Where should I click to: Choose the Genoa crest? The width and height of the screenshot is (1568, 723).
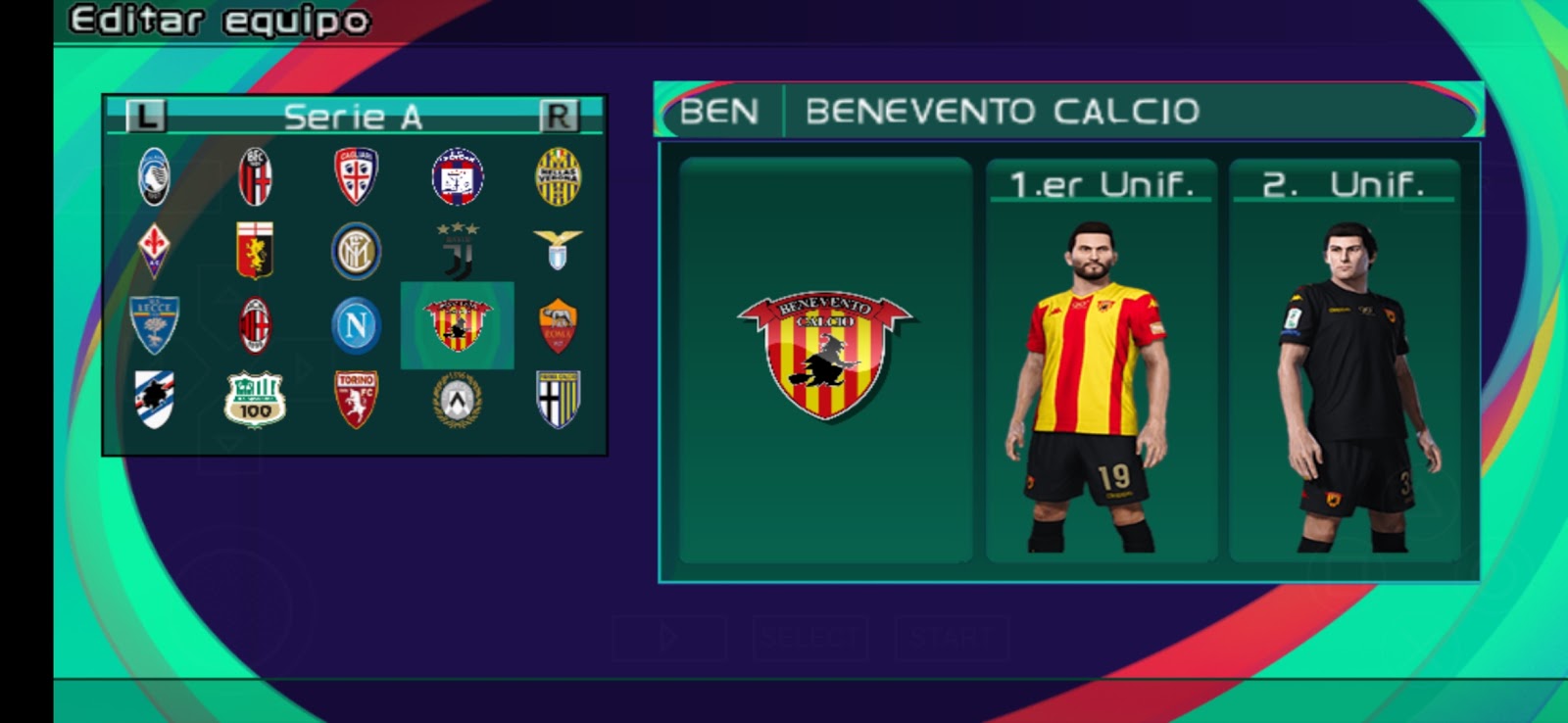click(x=255, y=251)
